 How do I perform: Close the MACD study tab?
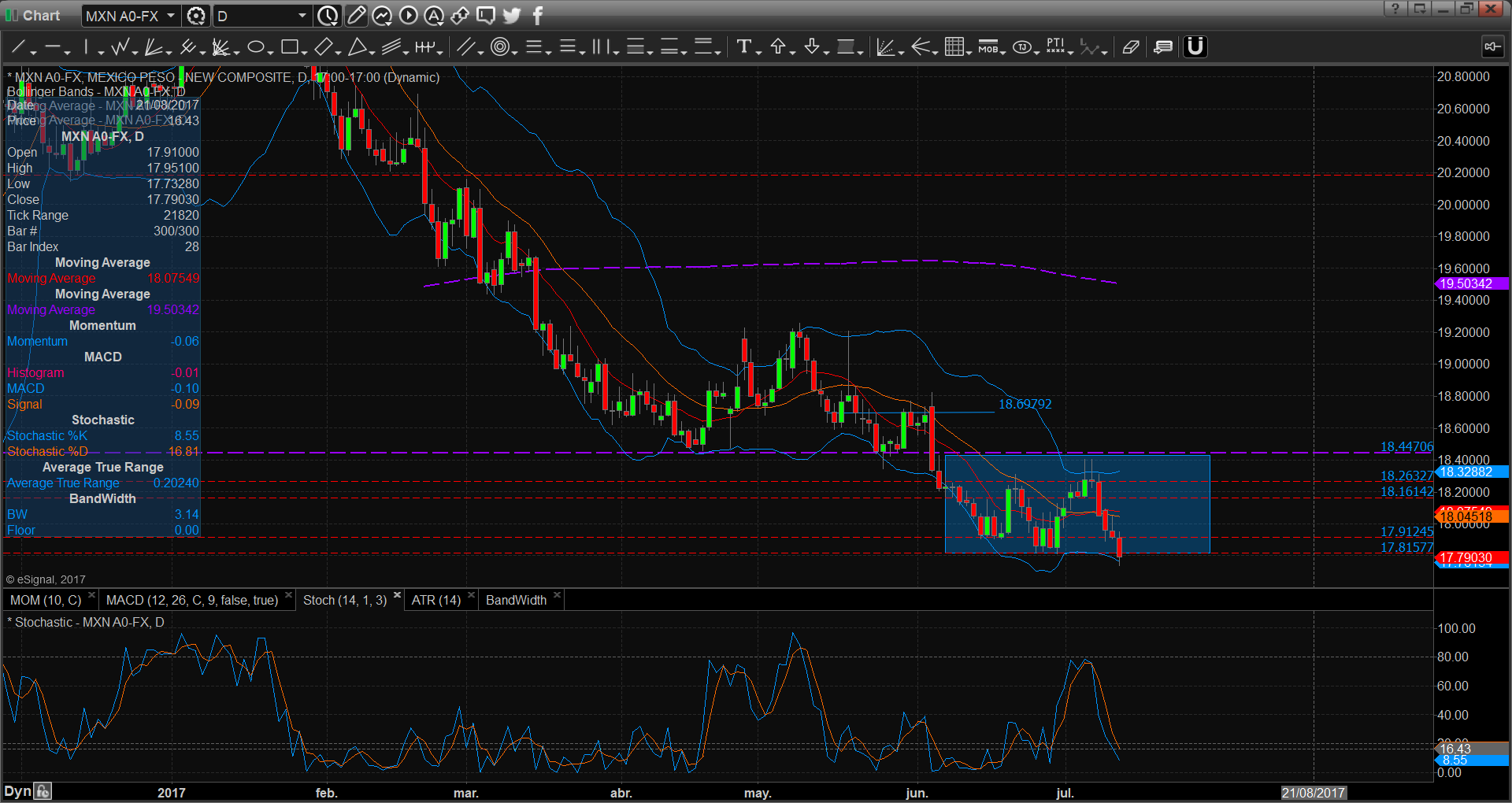pyautogui.click(x=289, y=595)
